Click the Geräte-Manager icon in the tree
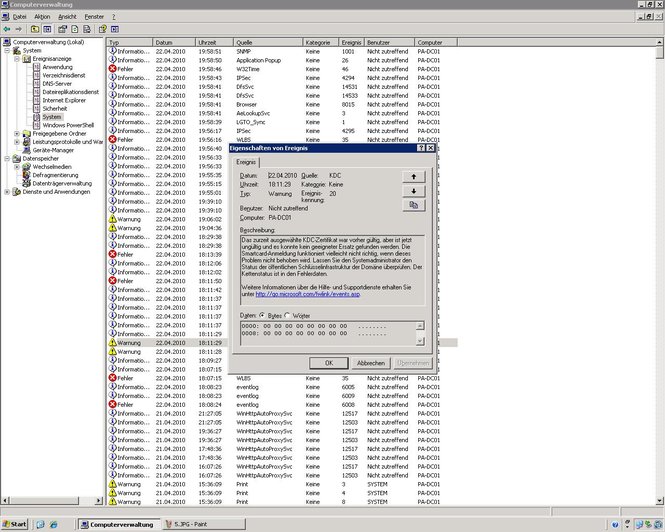This screenshot has width=665, height=532. coord(26,150)
